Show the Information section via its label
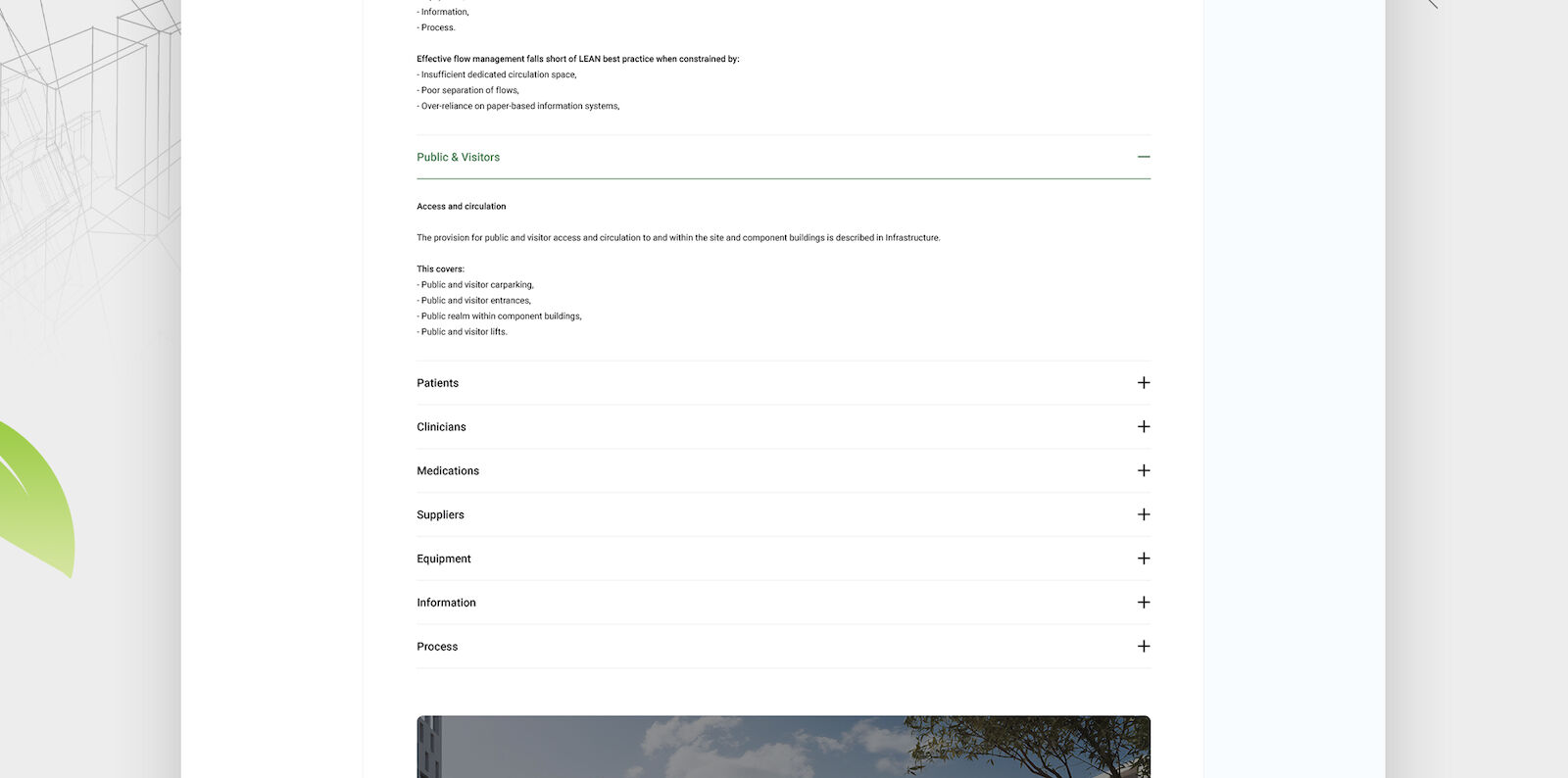 point(446,604)
